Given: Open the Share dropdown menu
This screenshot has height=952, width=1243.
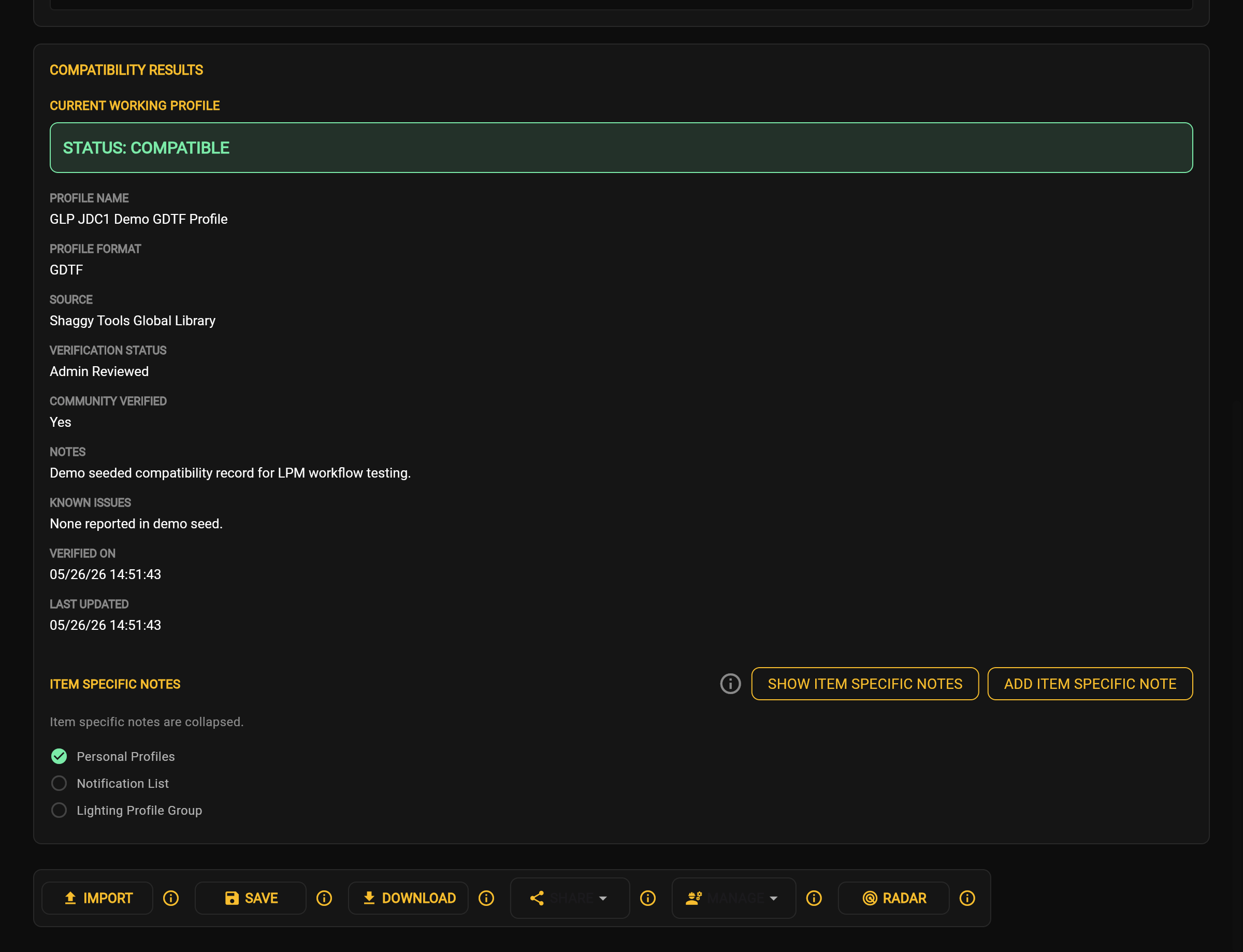Looking at the screenshot, I should (x=570, y=898).
